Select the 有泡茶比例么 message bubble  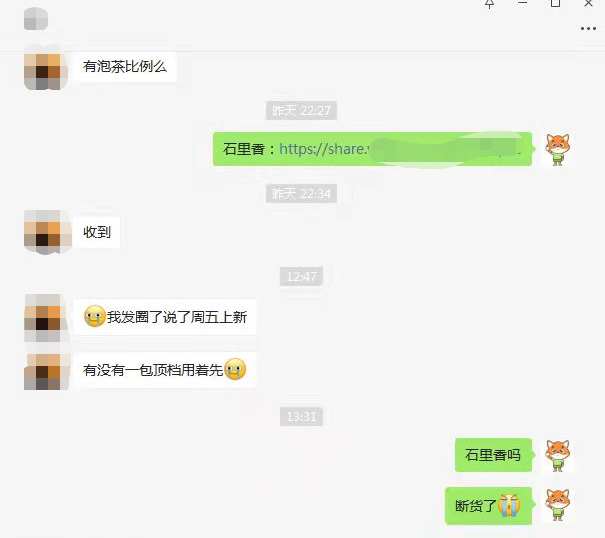pos(125,67)
